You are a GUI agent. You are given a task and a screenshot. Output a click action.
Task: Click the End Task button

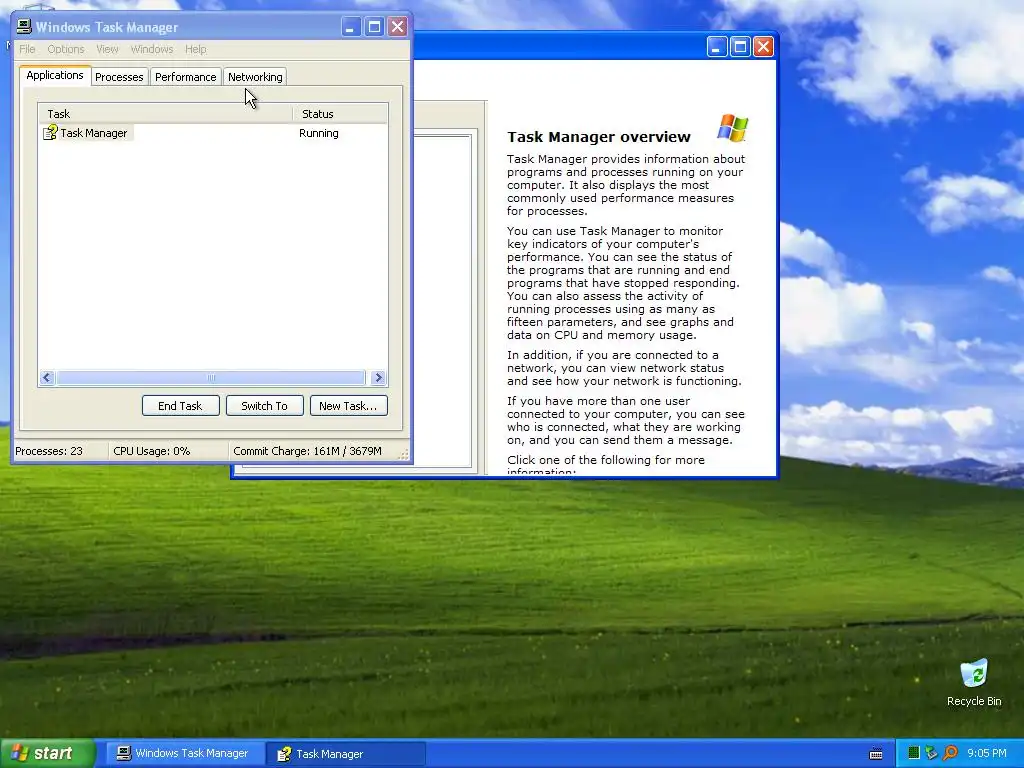[x=180, y=406]
